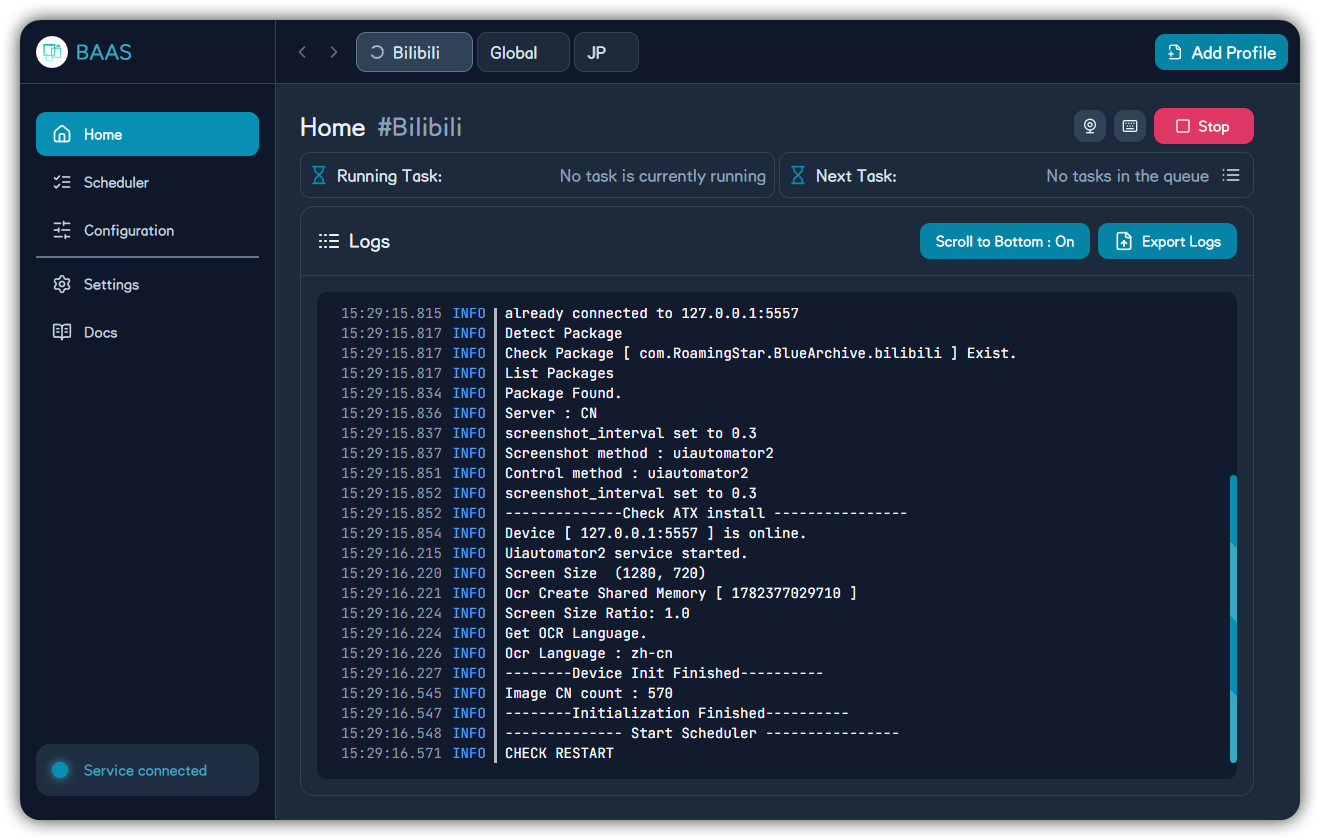
Task: Click the 'Check ATX install' log line
Action: coord(706,513)
